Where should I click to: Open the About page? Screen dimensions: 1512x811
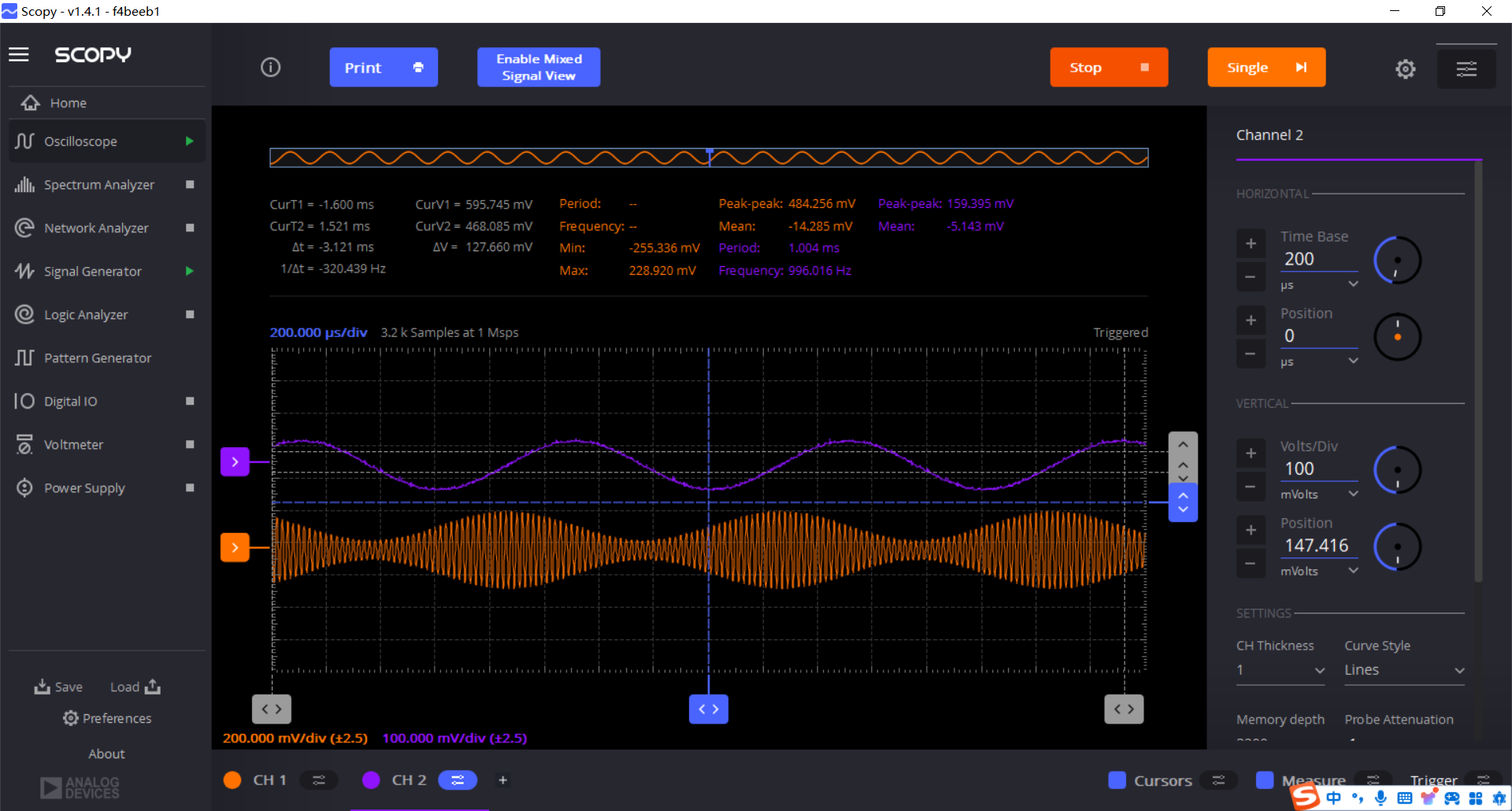click(x=106, y=754)
